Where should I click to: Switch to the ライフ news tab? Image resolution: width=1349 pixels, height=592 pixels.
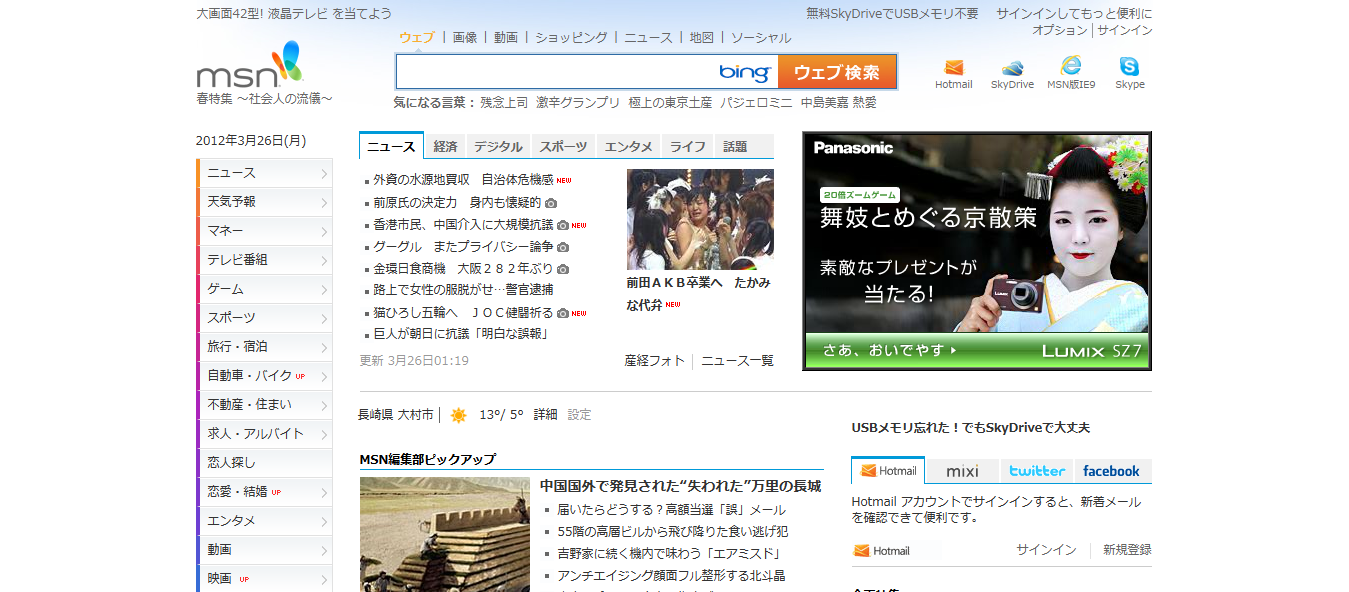coord(687,146)
